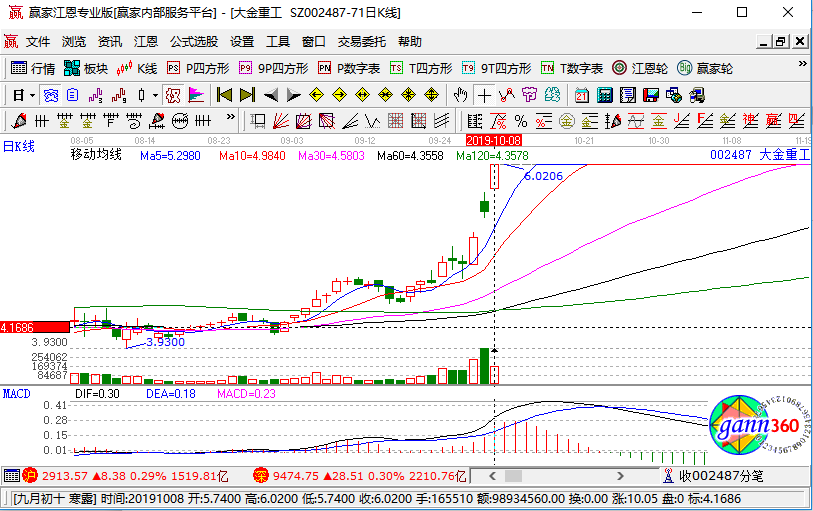Click the highlighted date 2019-10-08 marker

[x=494, y=140]
